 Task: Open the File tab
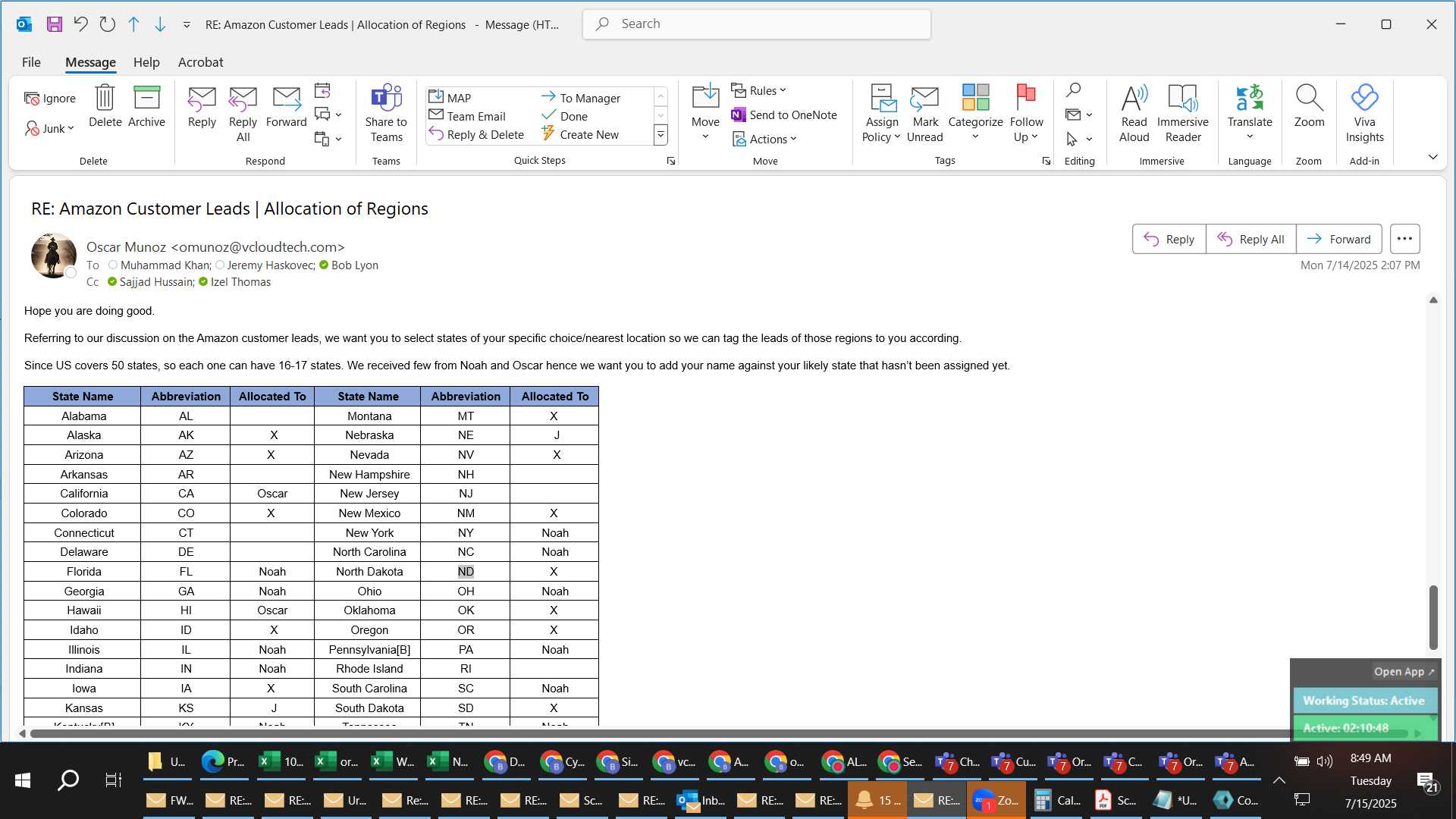pos(31,62)
